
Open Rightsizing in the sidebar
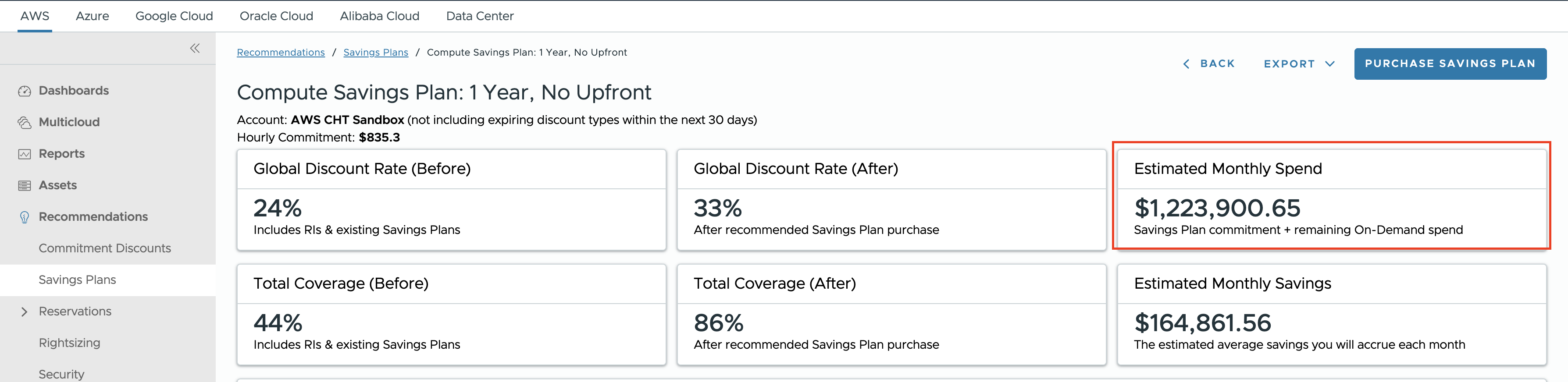pyautogui.click(x=69, y=343)
